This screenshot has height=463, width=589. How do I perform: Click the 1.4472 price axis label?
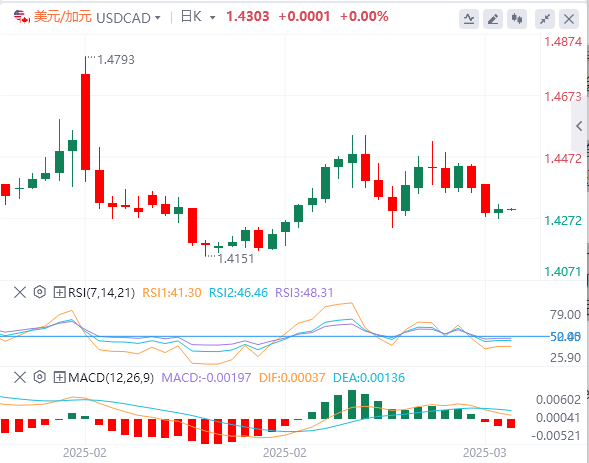coord(563,158)
